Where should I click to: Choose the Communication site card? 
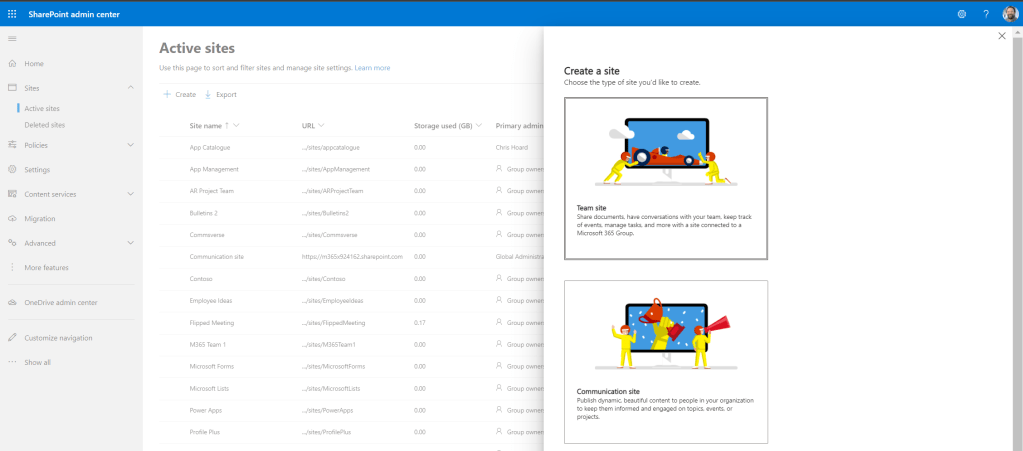pyautogui.click(x=665, y=361)
